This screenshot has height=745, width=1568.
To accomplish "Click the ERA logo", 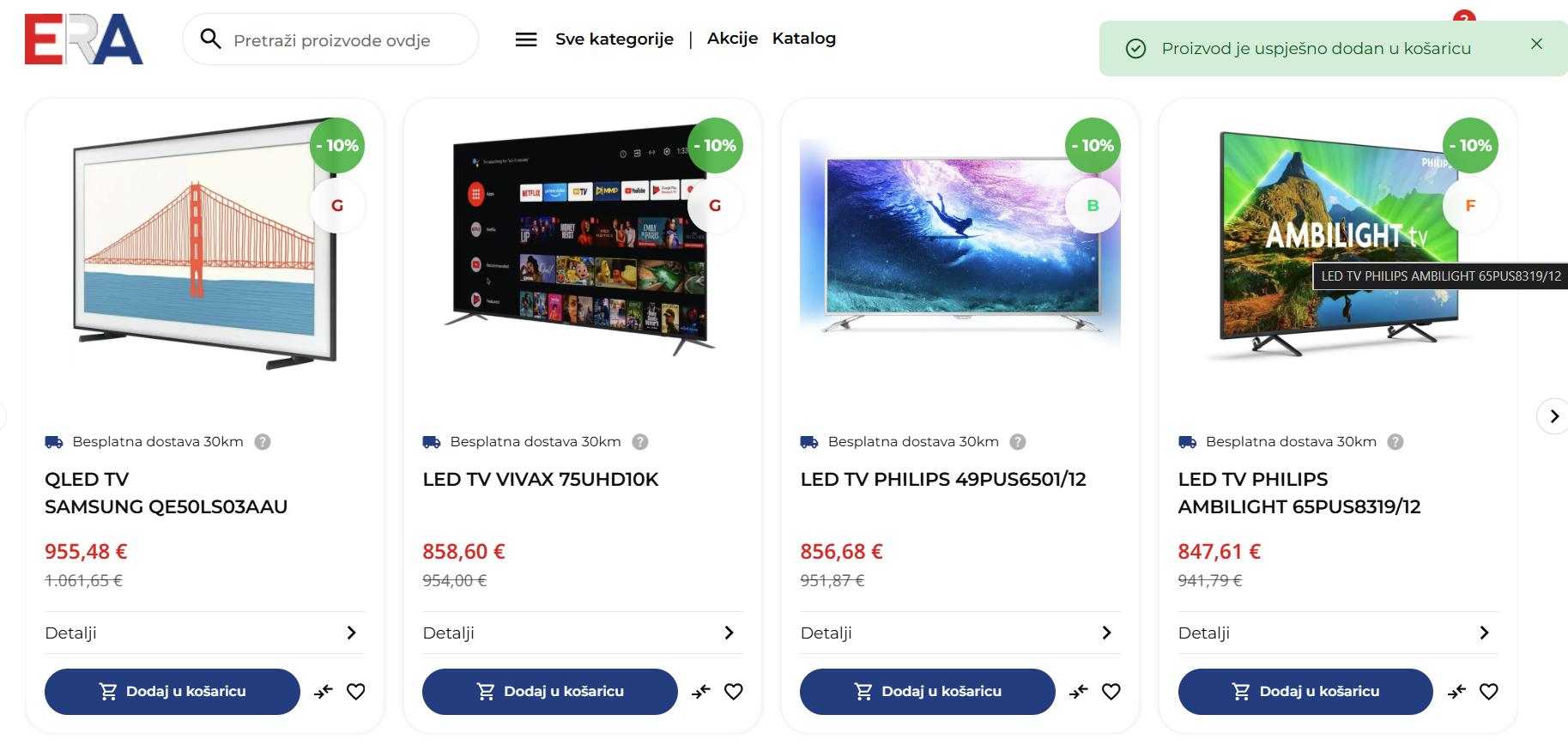I will [x=83, y=39].
